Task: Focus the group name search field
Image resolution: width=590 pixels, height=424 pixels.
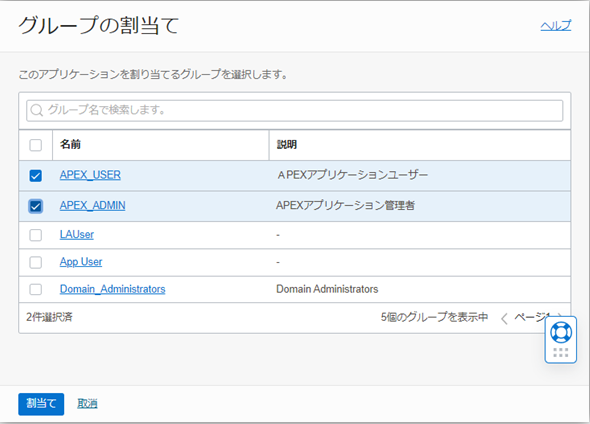Action: pyautogui.click(x=295, y=110)
